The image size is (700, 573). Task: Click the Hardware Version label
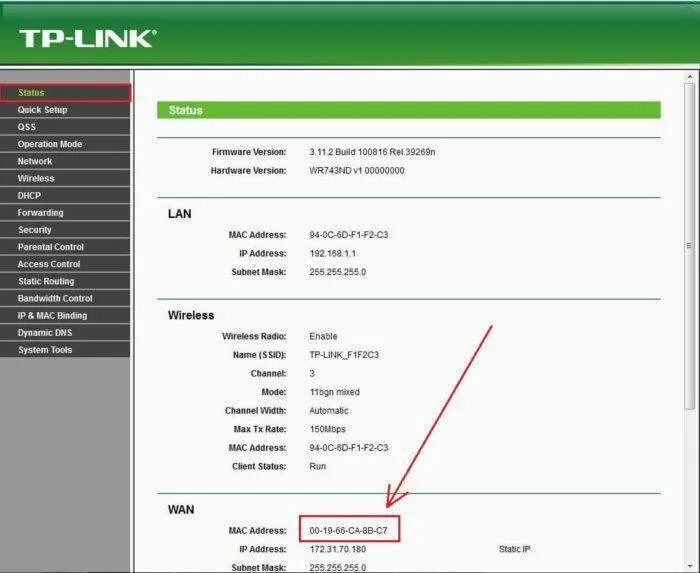click(x=248, y=170)
